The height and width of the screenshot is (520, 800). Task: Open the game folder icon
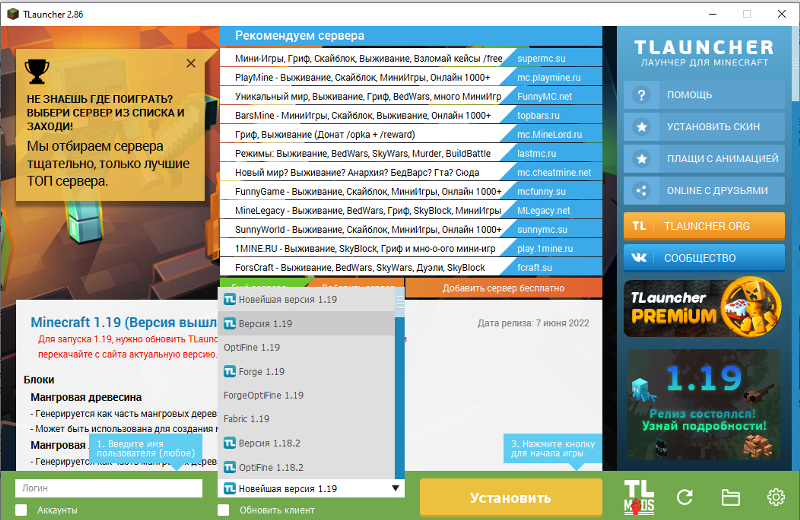click(x=730, y=497)
